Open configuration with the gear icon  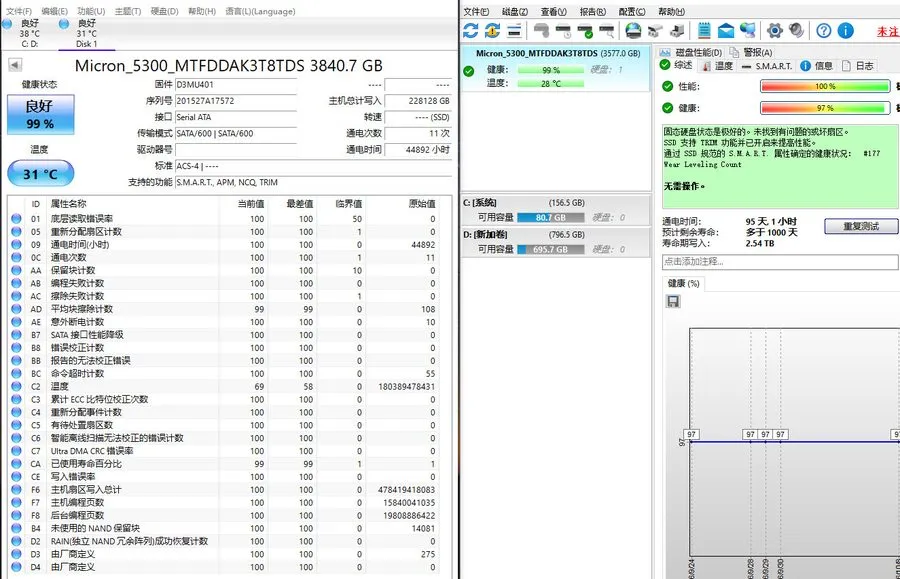coord(774,30)
